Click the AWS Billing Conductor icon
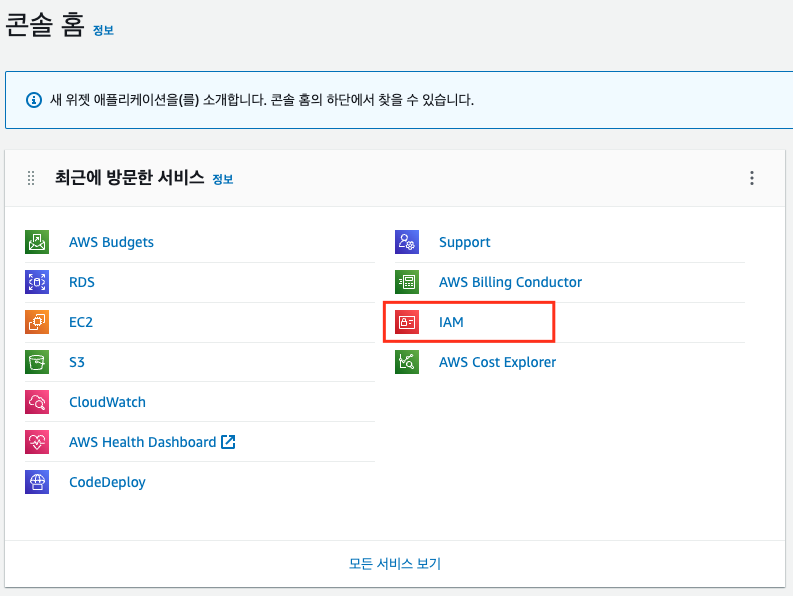 pyautogui.click(x=407, y=282)
